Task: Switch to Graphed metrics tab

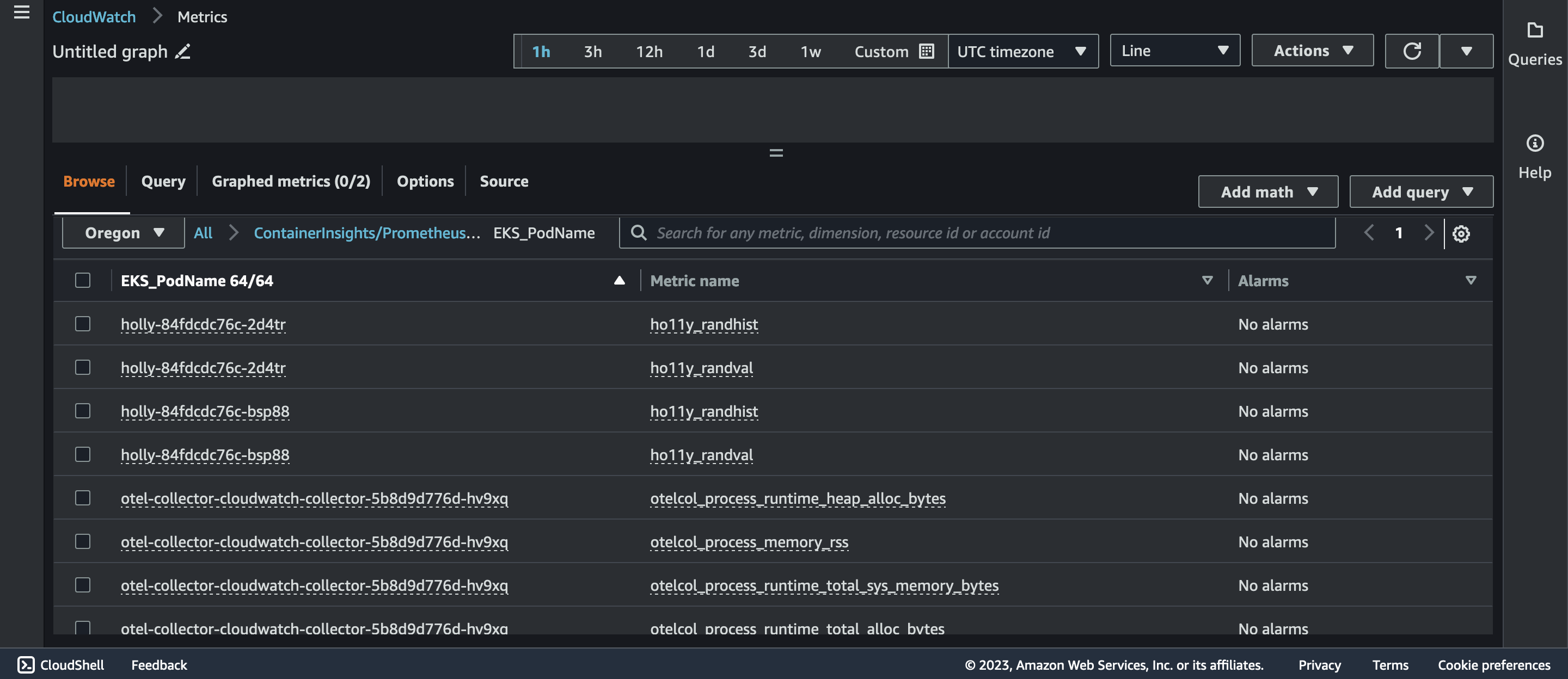Action: [290, 181]
